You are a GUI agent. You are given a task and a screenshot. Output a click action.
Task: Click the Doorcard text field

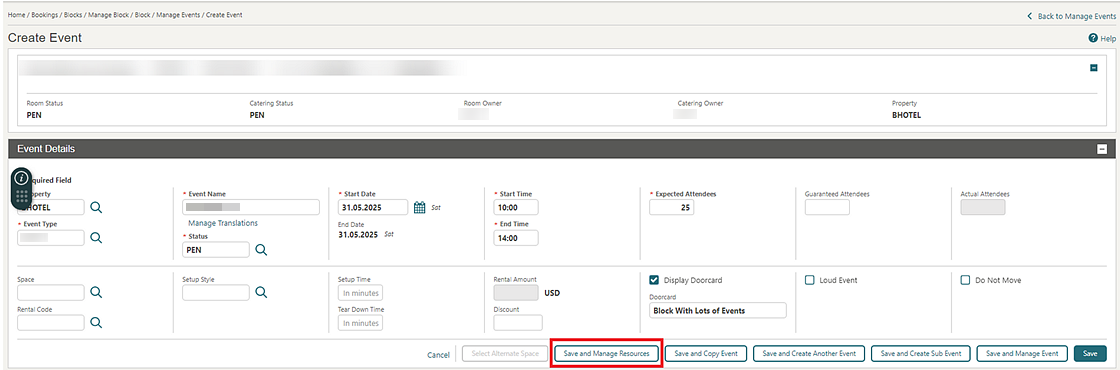click(x=718, y=310)
